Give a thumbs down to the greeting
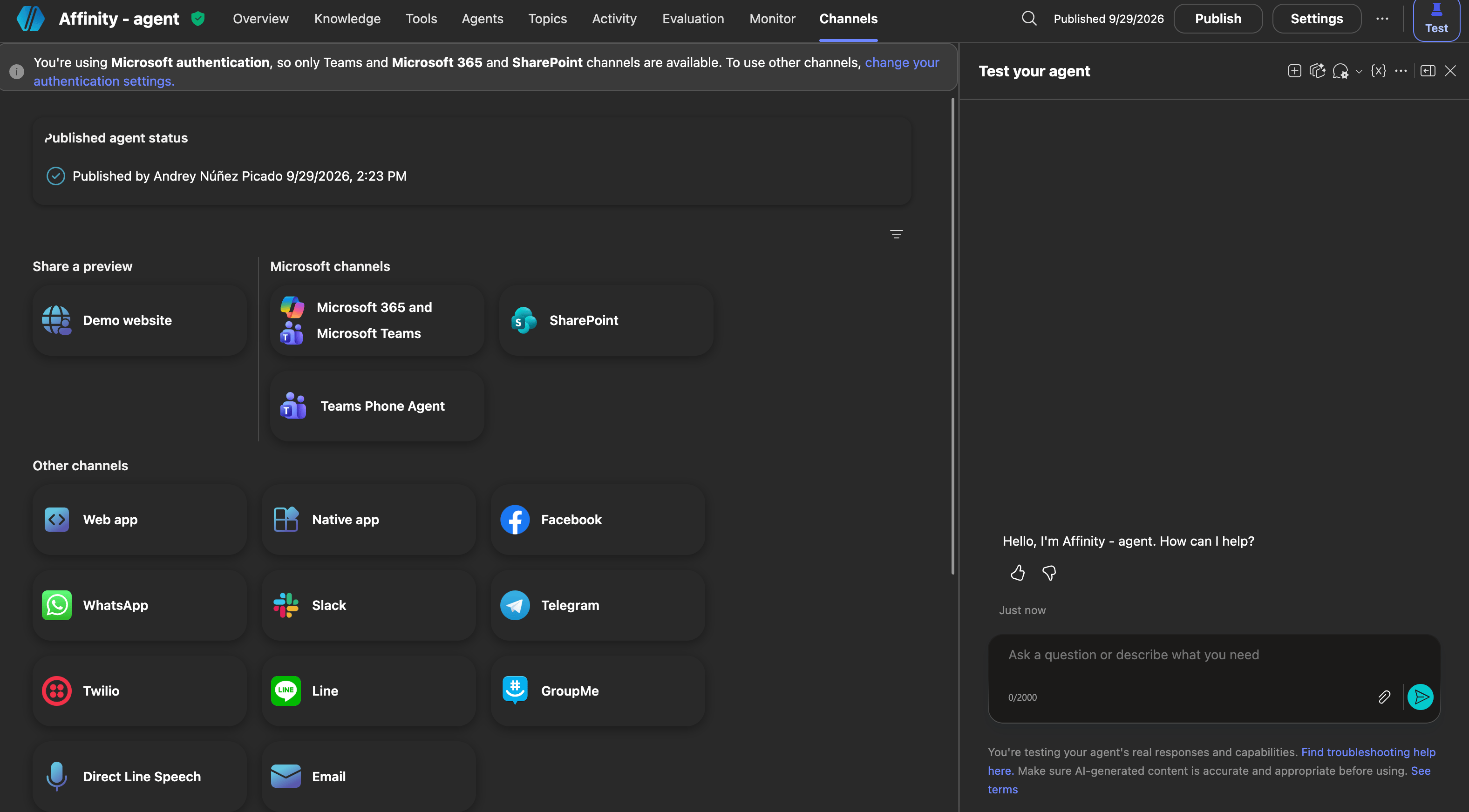Viewport: 1469px width, 812px height. [1049, 573]
